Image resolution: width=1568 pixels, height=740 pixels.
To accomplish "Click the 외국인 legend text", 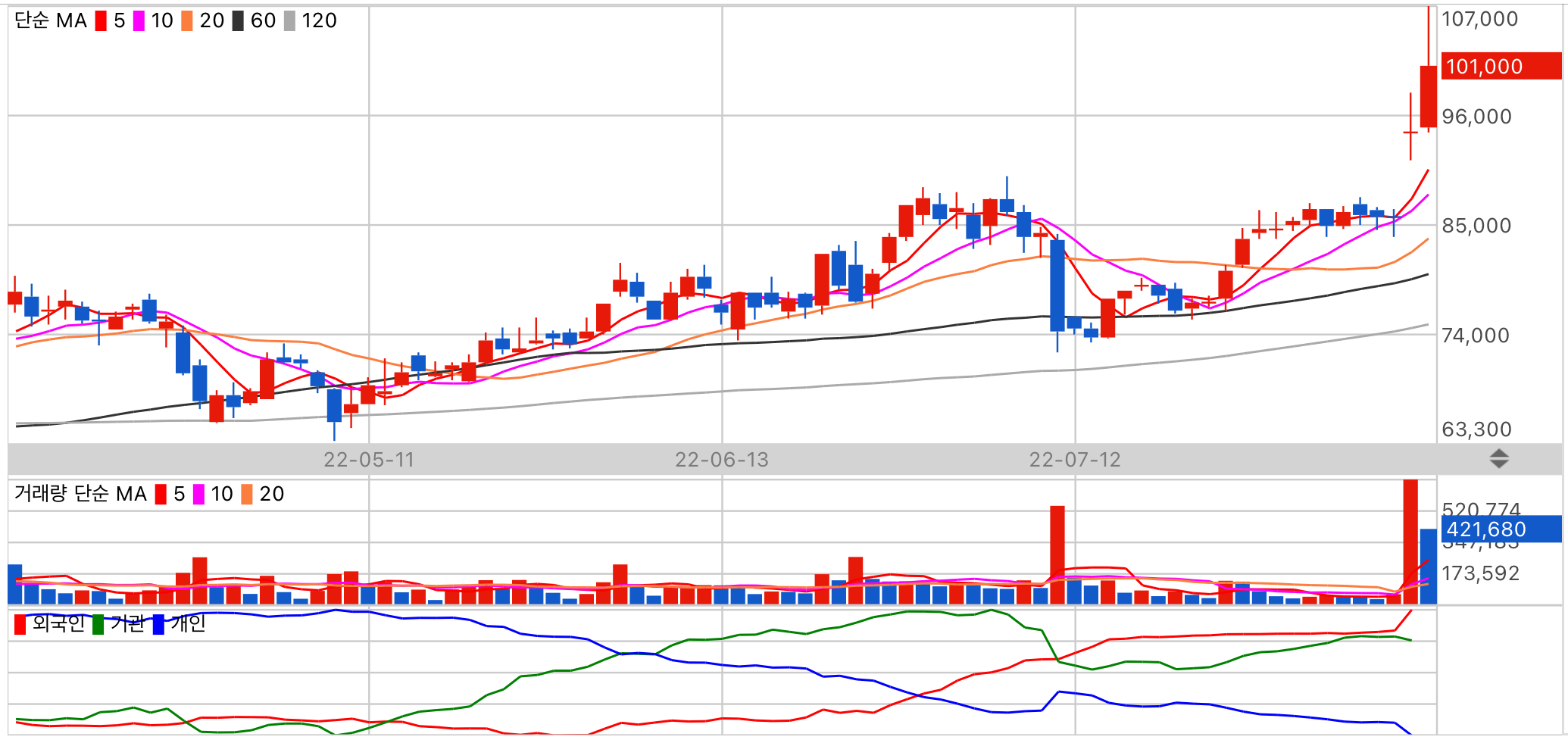I will click(58, 623).
